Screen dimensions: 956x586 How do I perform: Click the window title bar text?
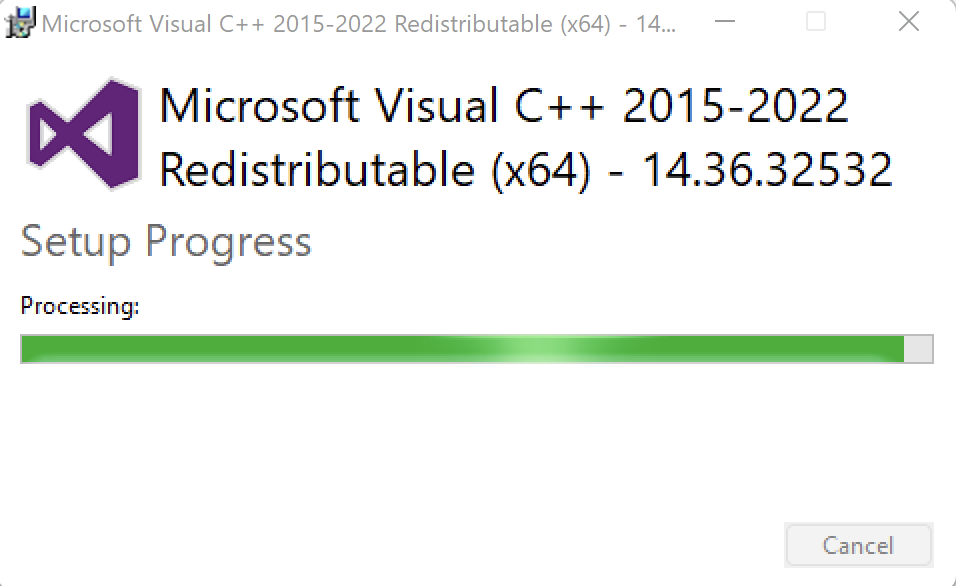[x=358, y=24]
